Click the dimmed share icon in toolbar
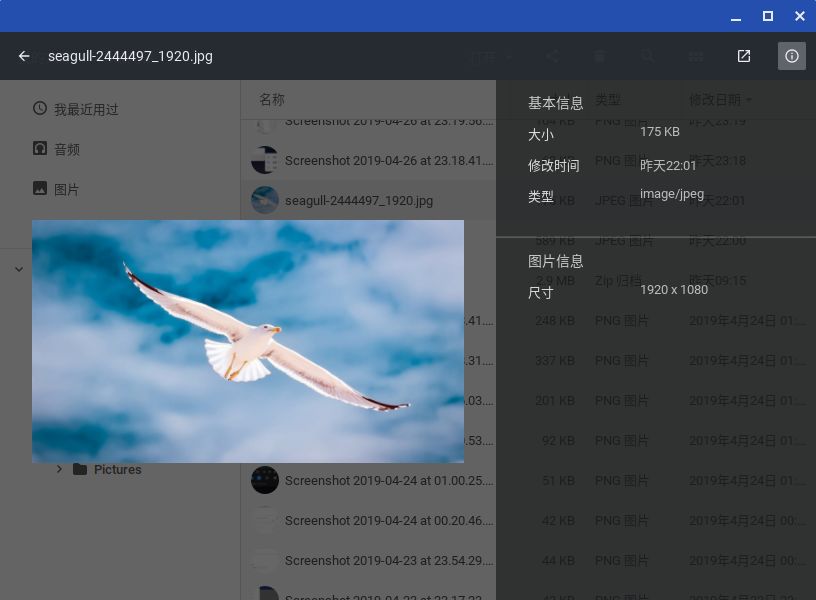This screenshot has height=600, width=816. pos(552,57)
